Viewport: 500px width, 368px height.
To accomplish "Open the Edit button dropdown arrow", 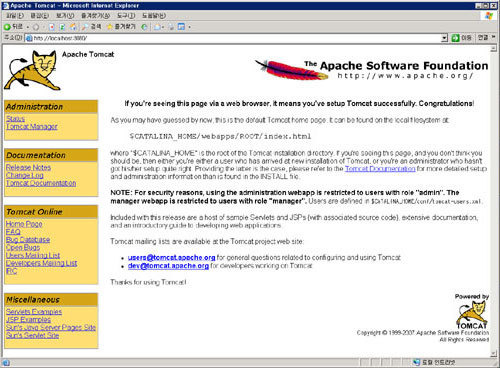I will coord(189,27).
